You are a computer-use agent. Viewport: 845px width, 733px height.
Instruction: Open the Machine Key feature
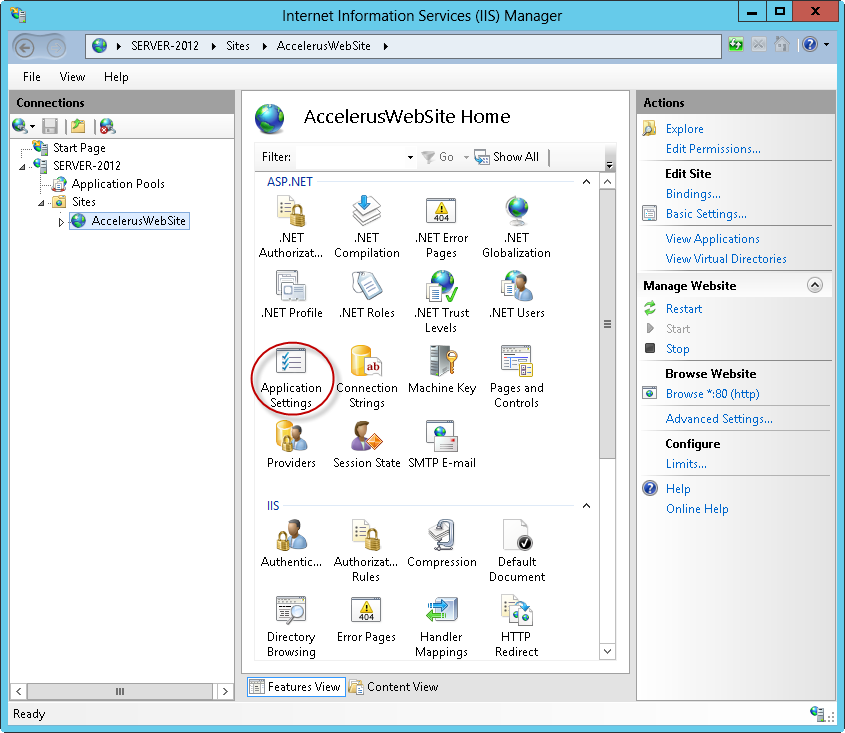pyautogui.click(x=441, y=370)
